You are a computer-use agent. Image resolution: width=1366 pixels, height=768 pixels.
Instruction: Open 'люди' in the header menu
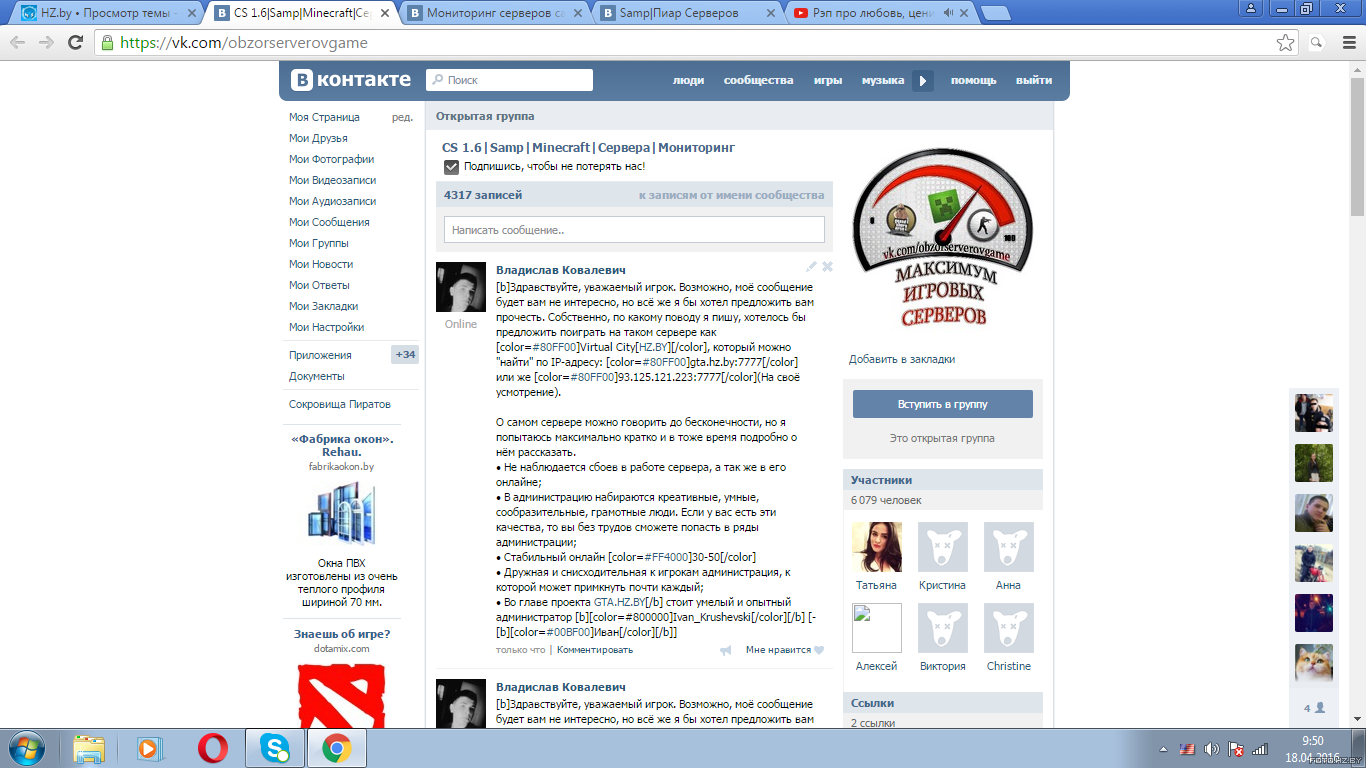pos(688,80)
